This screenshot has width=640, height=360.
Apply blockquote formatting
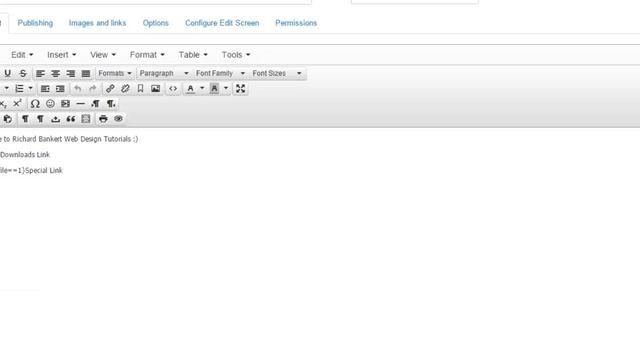pyautogui.click(x=71, y=119)
